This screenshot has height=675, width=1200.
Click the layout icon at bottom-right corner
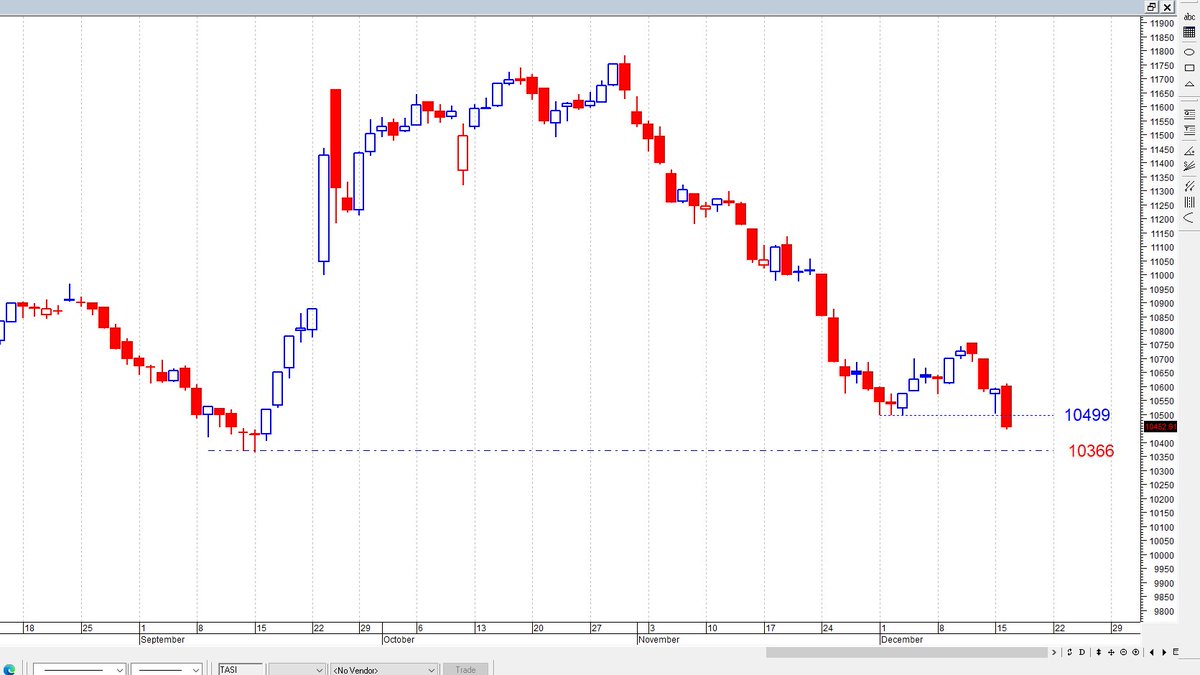coord(1175,651)
